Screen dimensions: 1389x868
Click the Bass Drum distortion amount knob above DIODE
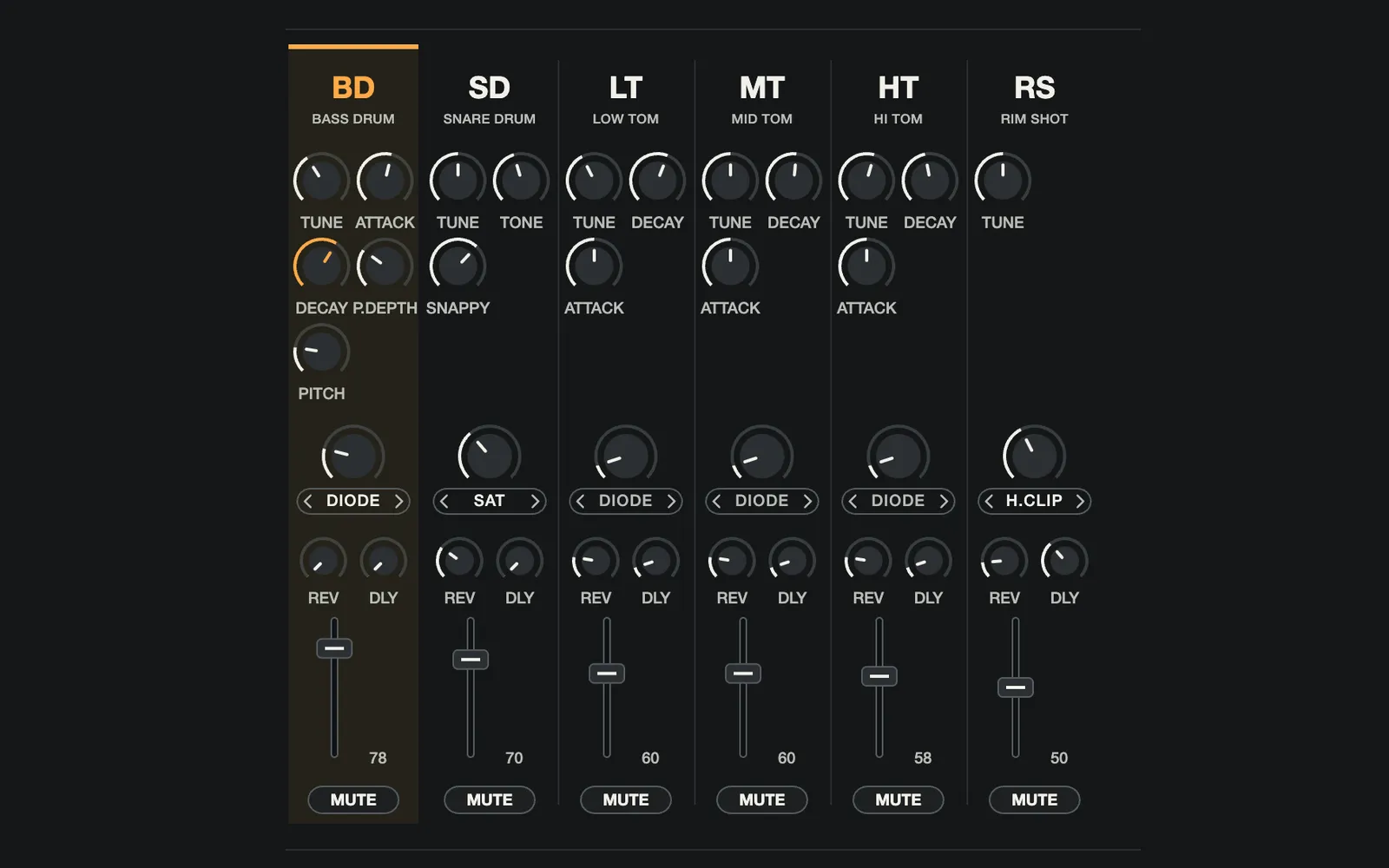pos(353,456)
